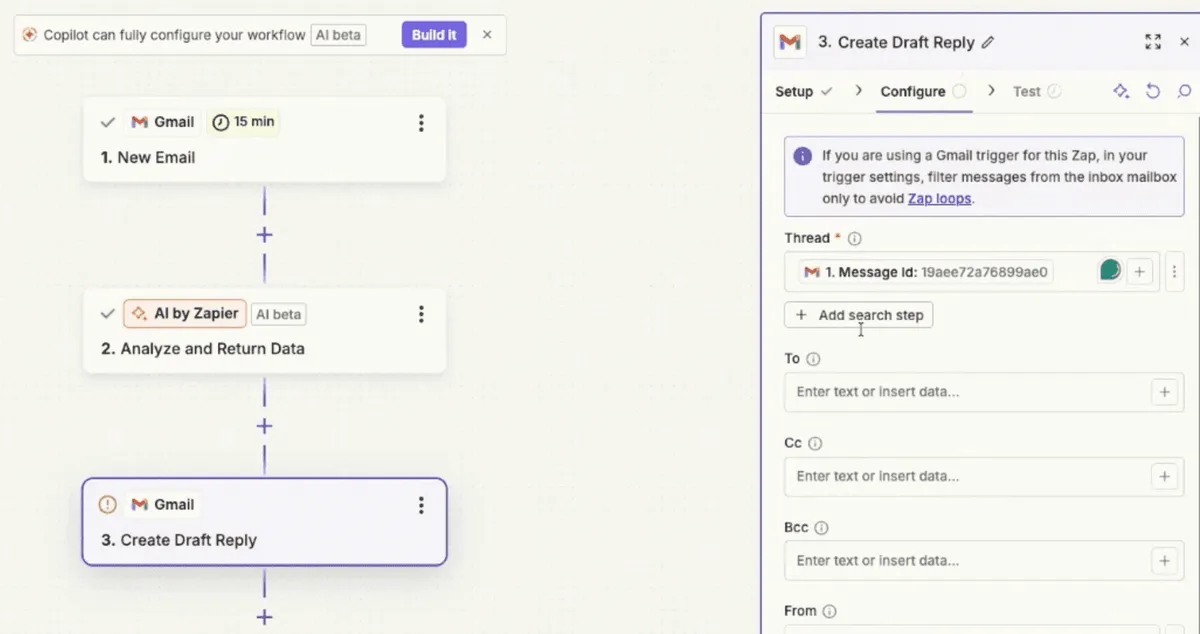
Task: Open the search icon in the panel toolbar
Action: click(x=1186, y=91)
